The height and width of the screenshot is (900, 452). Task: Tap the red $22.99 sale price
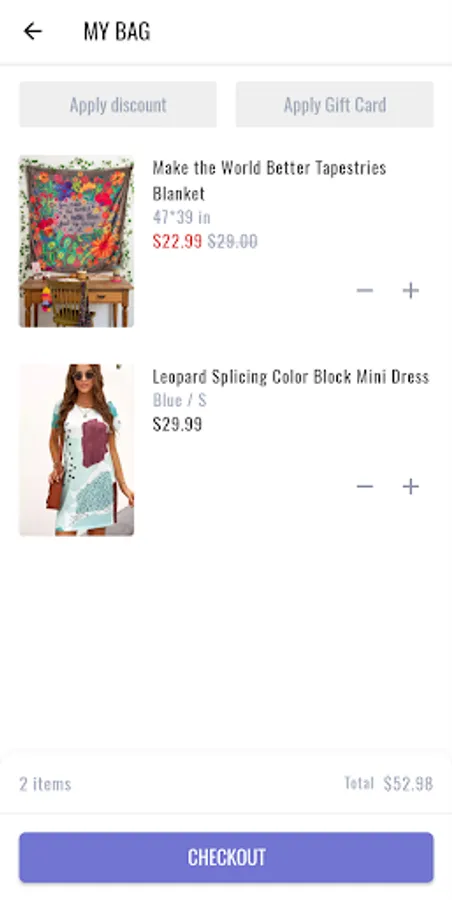click(177, 241)
